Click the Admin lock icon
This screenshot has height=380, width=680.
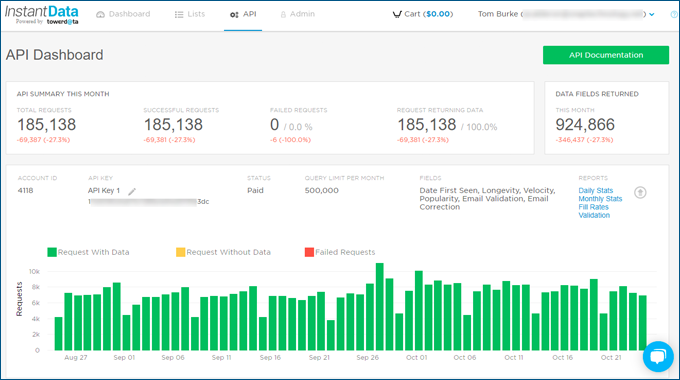[283, 15]
